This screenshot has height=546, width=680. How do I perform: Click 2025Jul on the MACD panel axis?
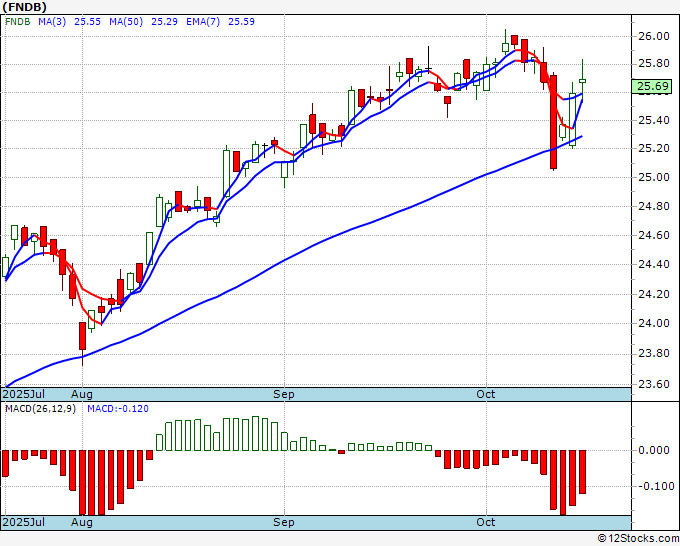point(24,522)
